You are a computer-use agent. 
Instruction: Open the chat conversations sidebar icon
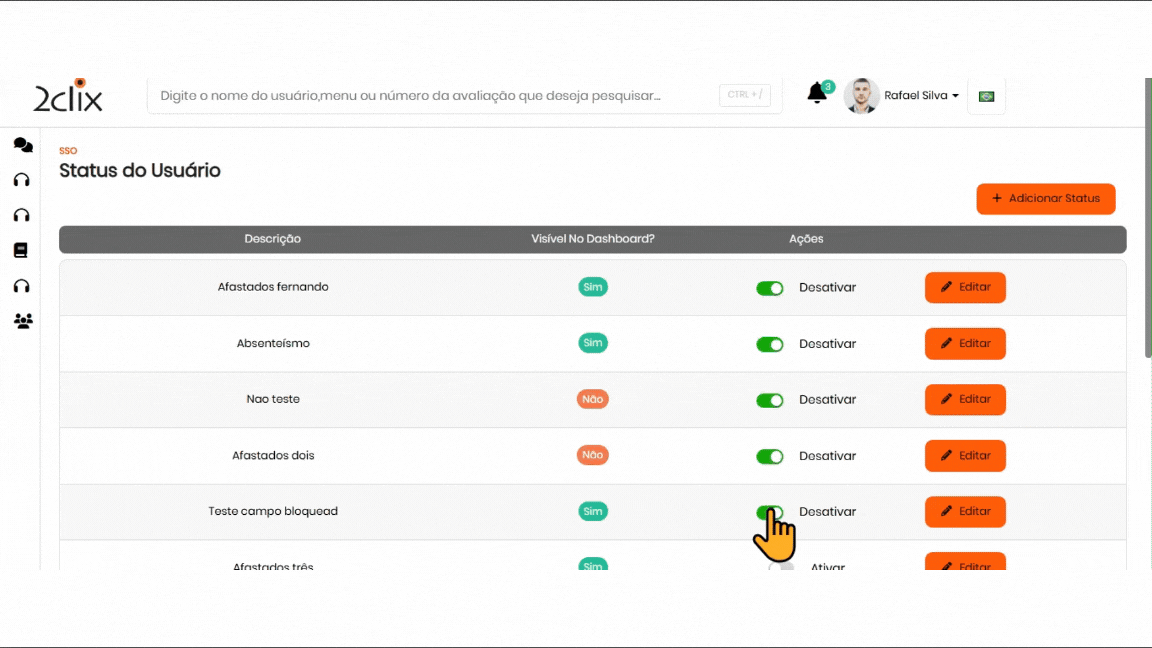22,145
